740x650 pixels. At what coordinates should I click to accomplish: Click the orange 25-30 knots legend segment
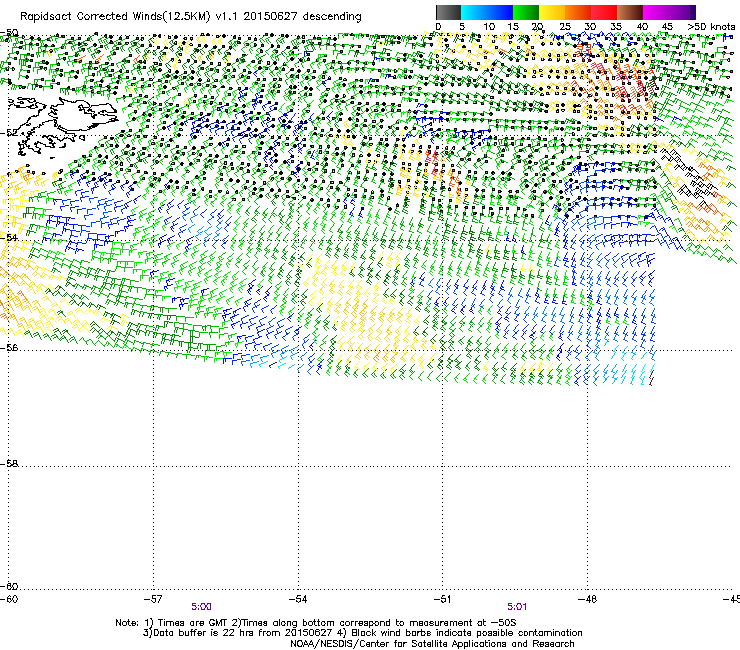(x=578, y=12)
